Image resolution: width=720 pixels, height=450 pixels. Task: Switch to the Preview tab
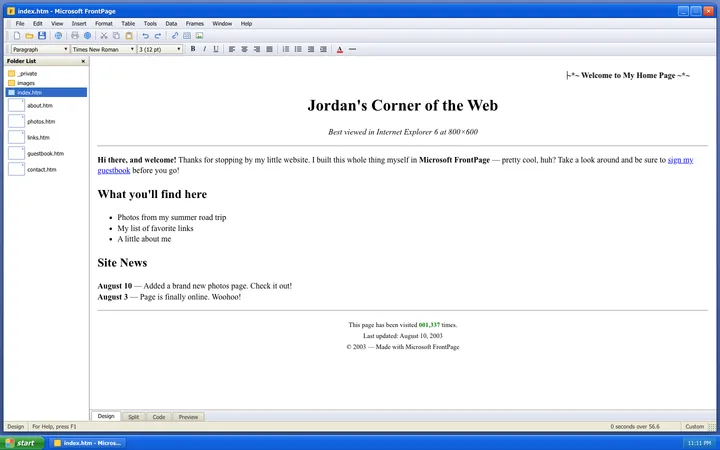pos(188,417)
